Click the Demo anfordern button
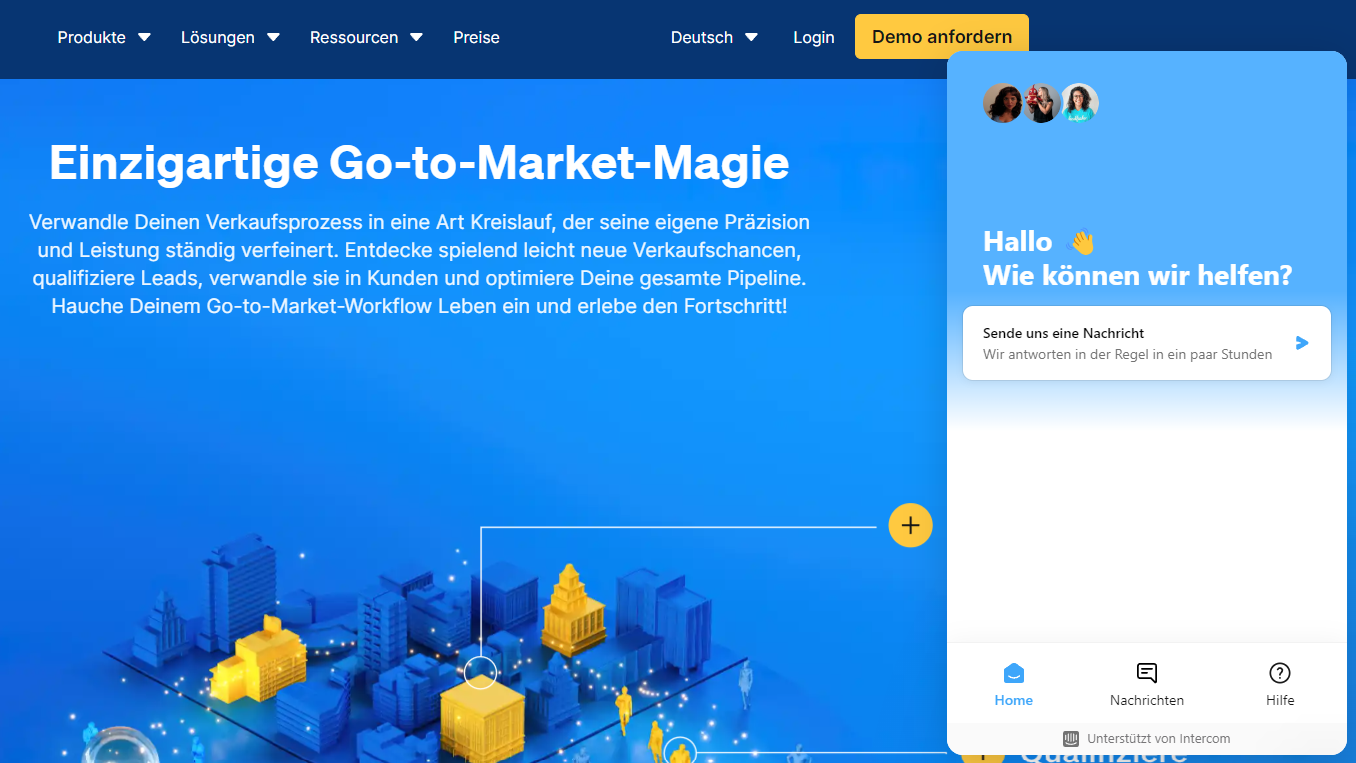The height and width of the screenshot is (763, 1356). 942,37
